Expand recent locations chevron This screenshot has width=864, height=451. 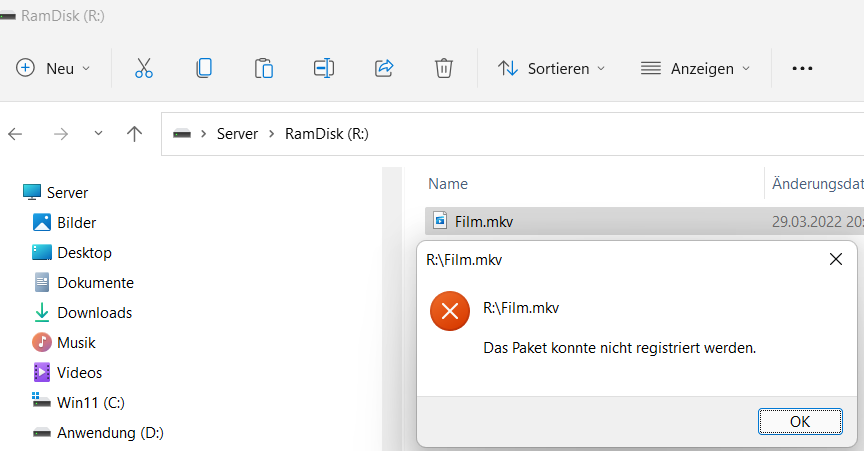[98, 134]
